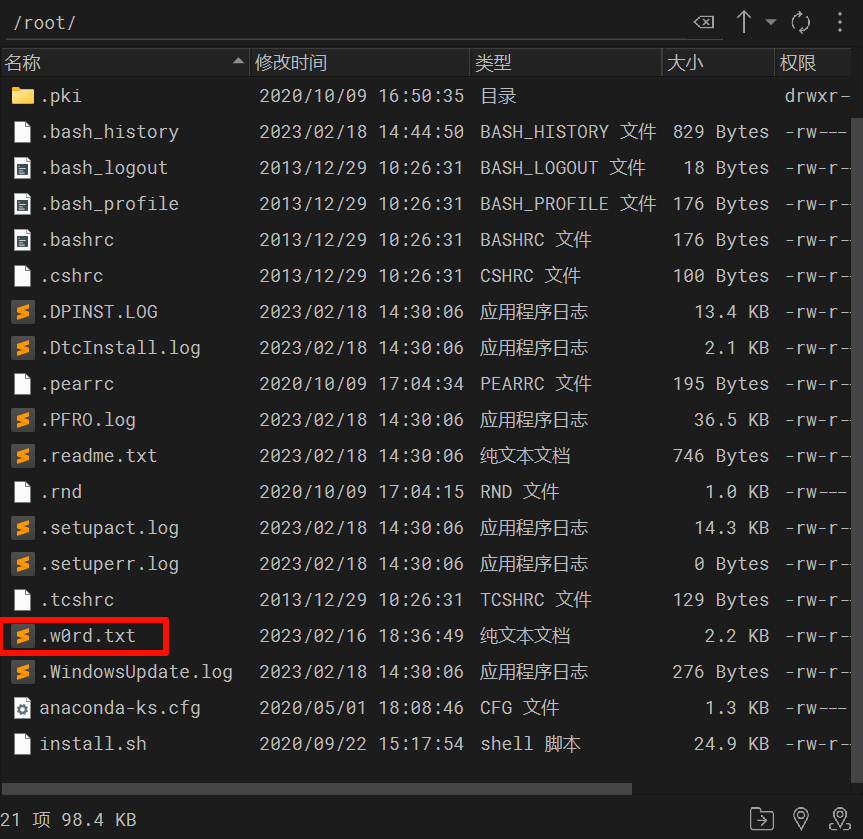Select the .w0rd.txt file icon

pos(23,636)
